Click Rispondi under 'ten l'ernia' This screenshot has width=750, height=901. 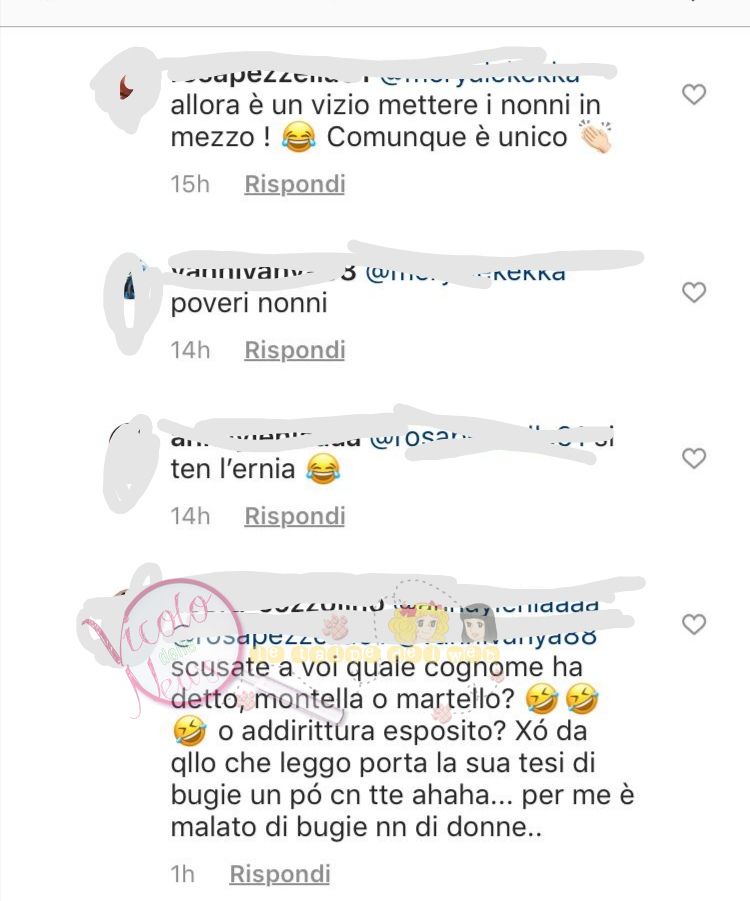(295, 516)
